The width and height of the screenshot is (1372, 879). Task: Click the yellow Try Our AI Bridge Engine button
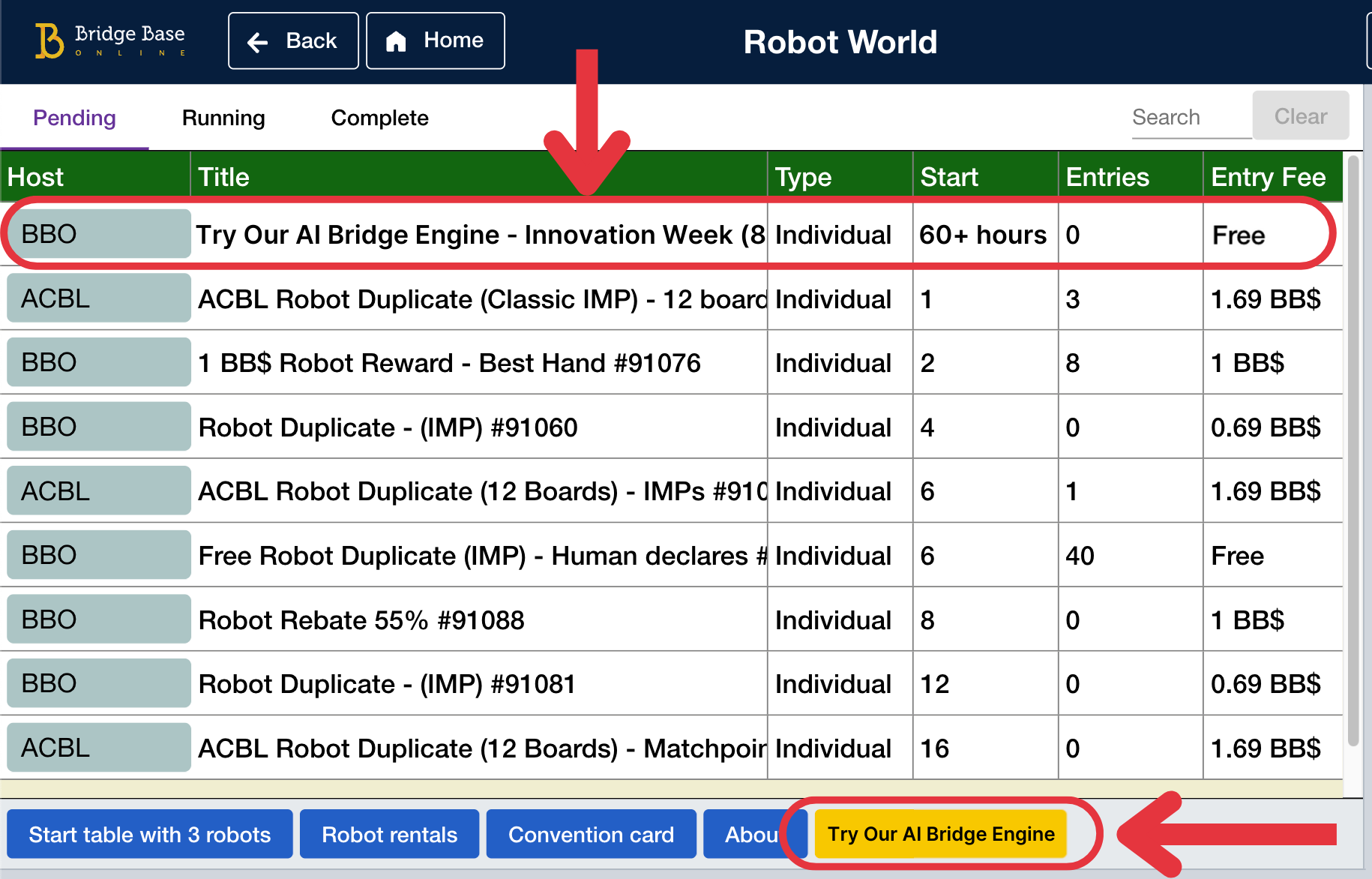tap(940, 834)
